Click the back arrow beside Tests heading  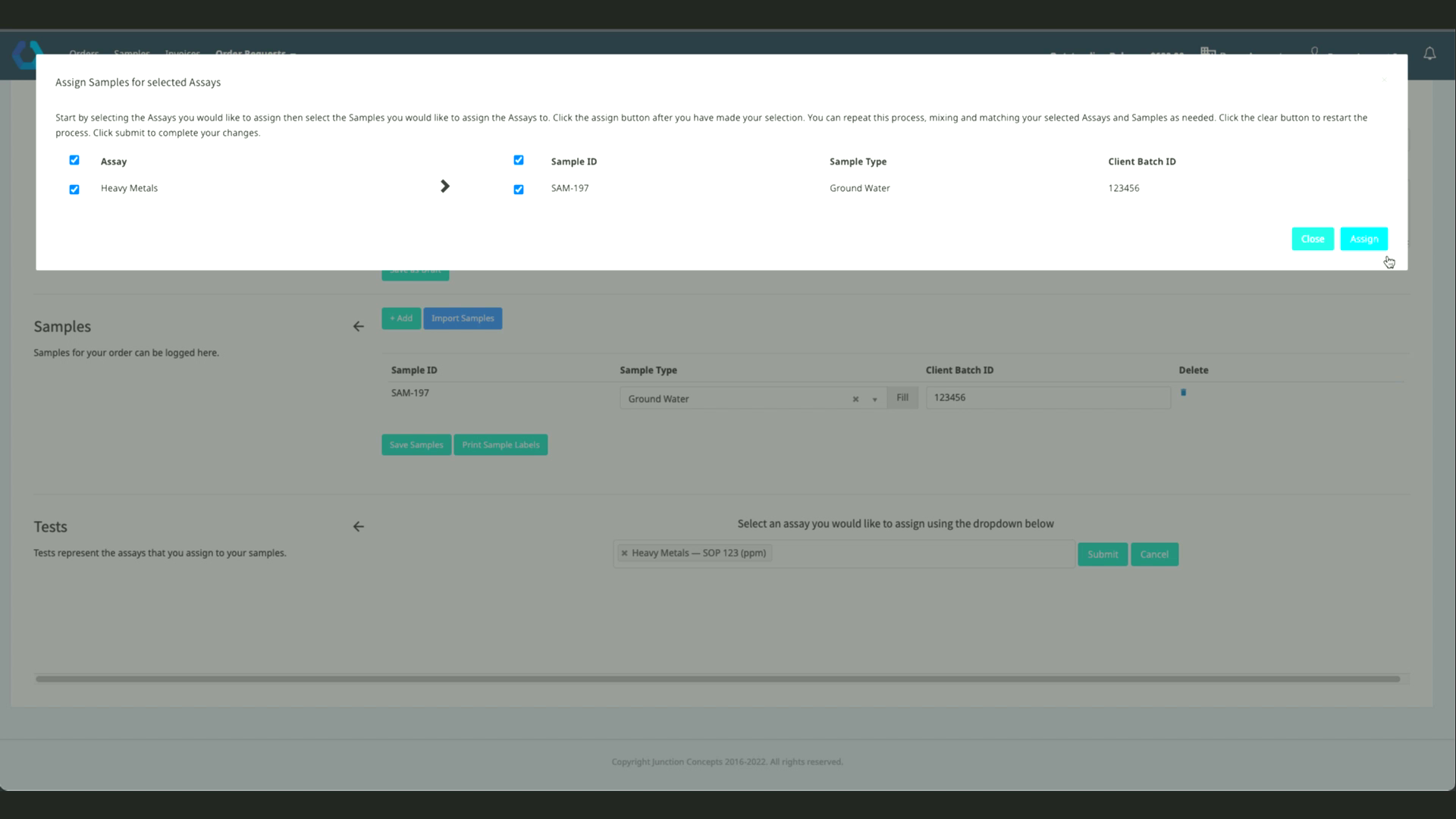359,527
